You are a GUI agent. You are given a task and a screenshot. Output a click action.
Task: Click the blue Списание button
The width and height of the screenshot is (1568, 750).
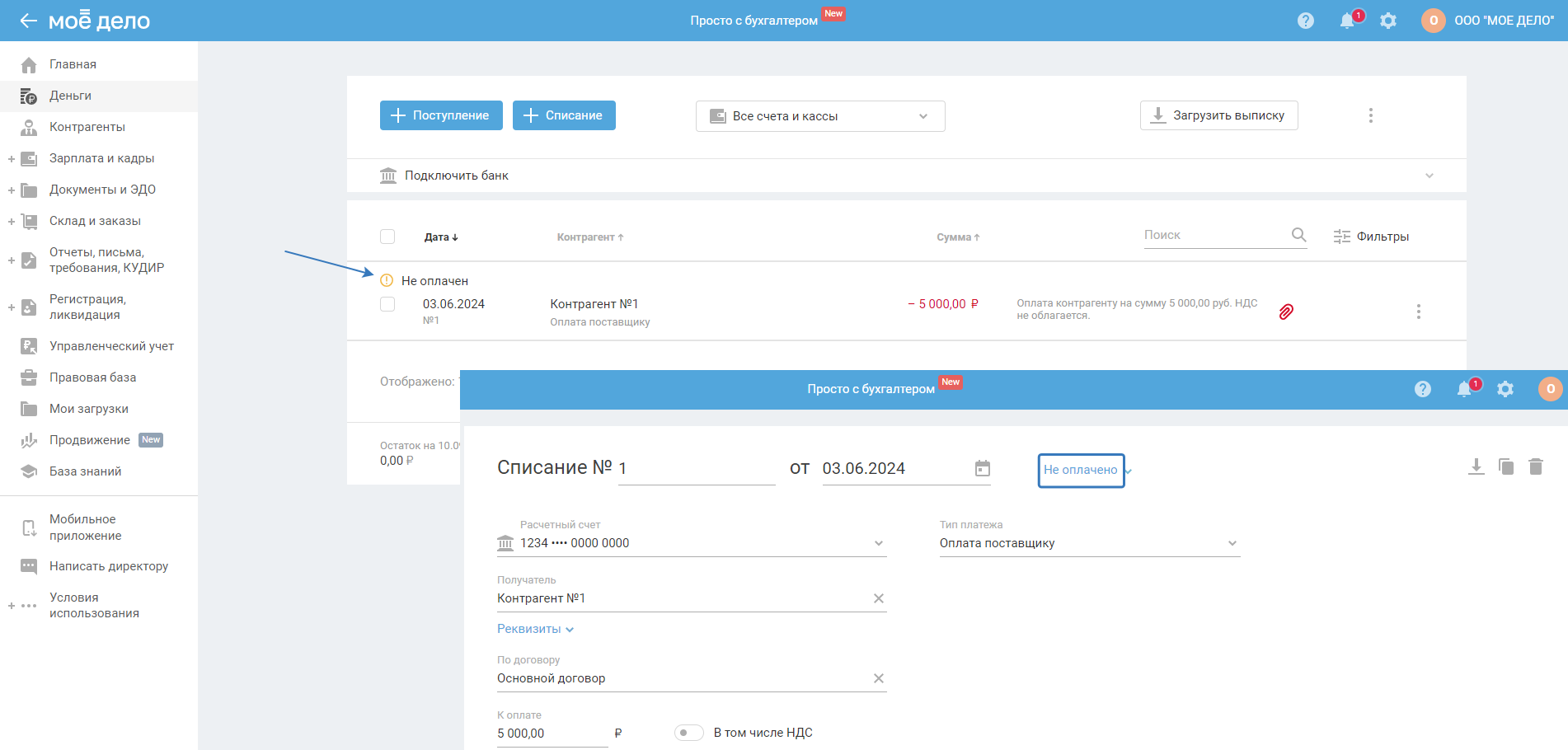pos(564,115)
